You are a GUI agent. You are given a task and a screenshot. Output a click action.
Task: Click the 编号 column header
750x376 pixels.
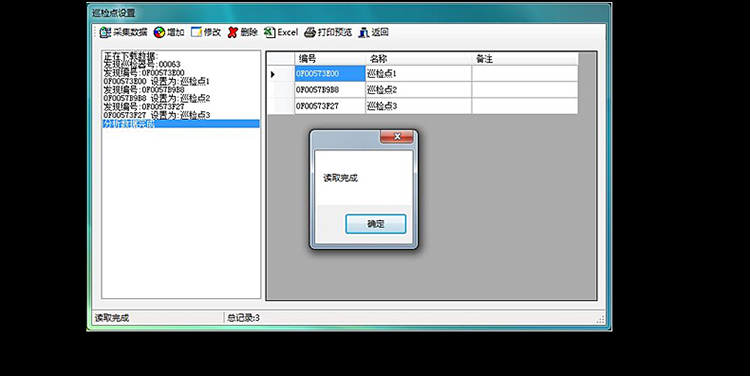pos(330,59)
